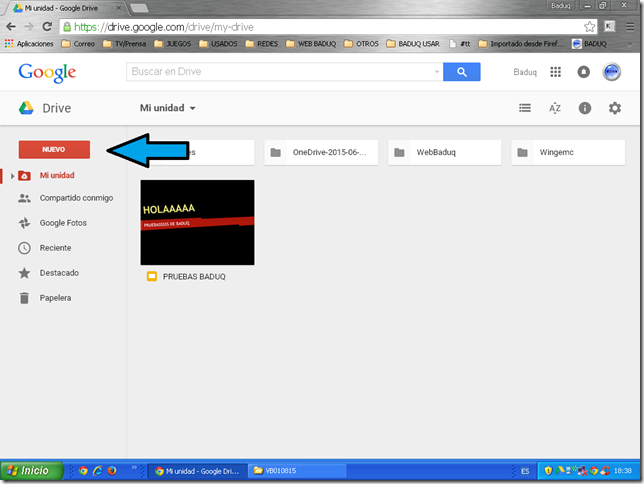Open the #tt bookmark
Screen dimensions: 644x484
click(460, 44)
